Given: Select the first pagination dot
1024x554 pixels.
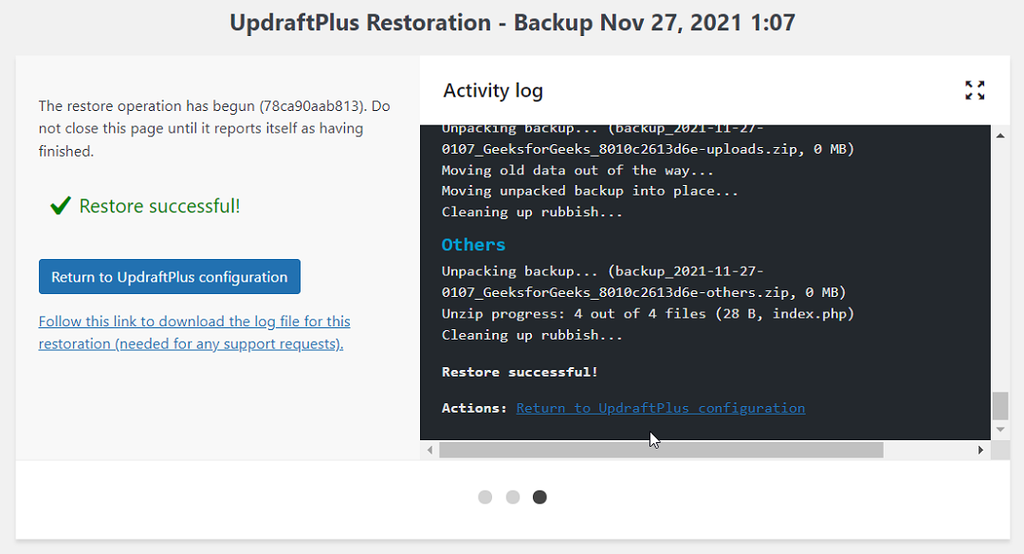Looking at the screenshot, I should (x=485, y=497).
